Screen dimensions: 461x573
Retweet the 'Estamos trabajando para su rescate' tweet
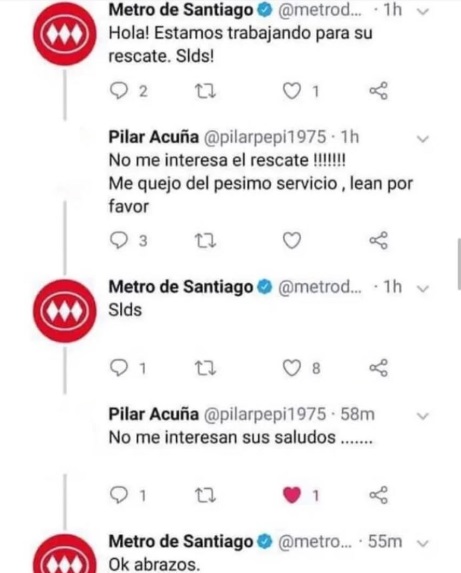point(205,91)
